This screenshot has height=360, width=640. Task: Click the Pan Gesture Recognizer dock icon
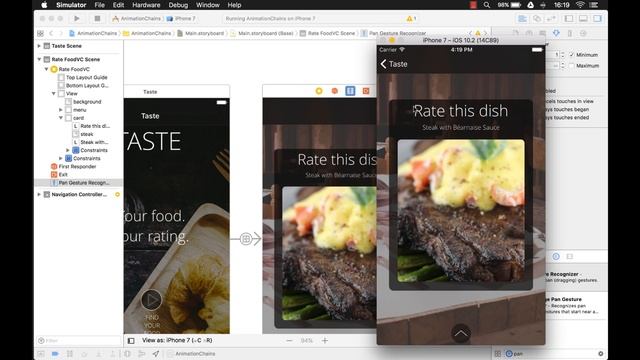point(350,91)
